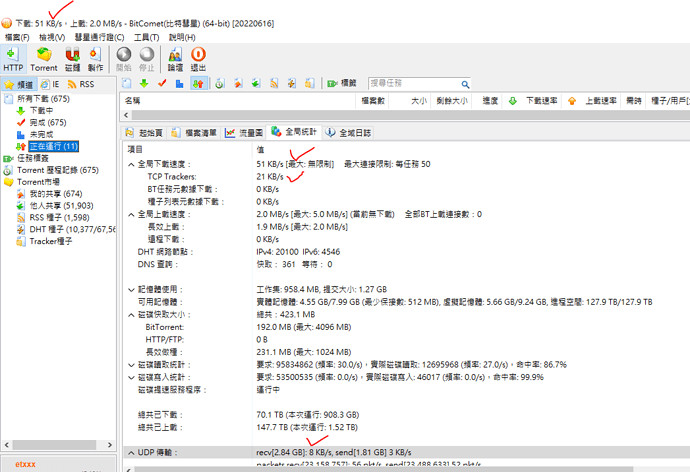
Task: Click the 停止 stop toolbar button
Action: tap(147, 57)
